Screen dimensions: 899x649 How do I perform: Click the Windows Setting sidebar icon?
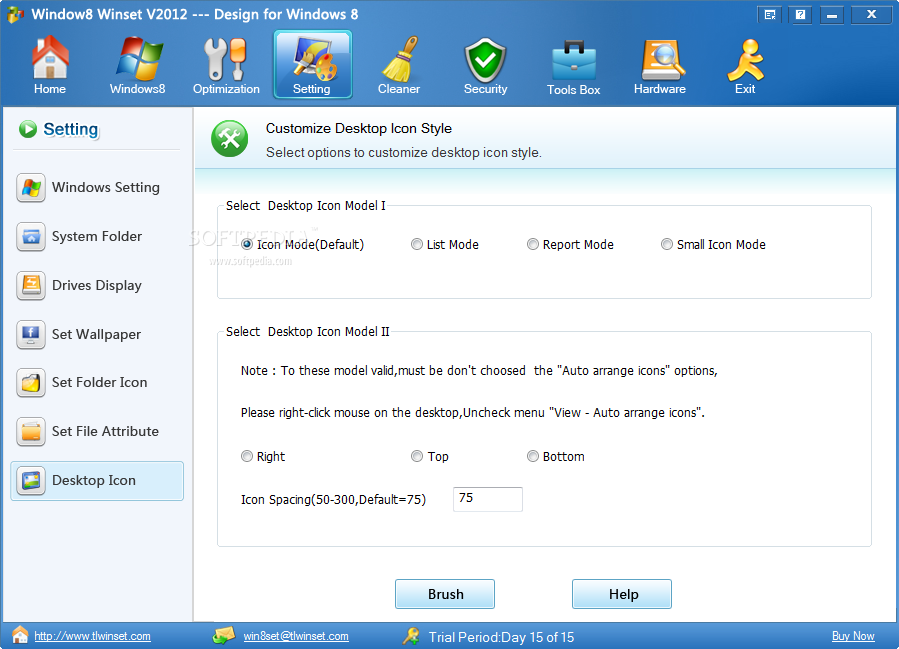point(31,187)
